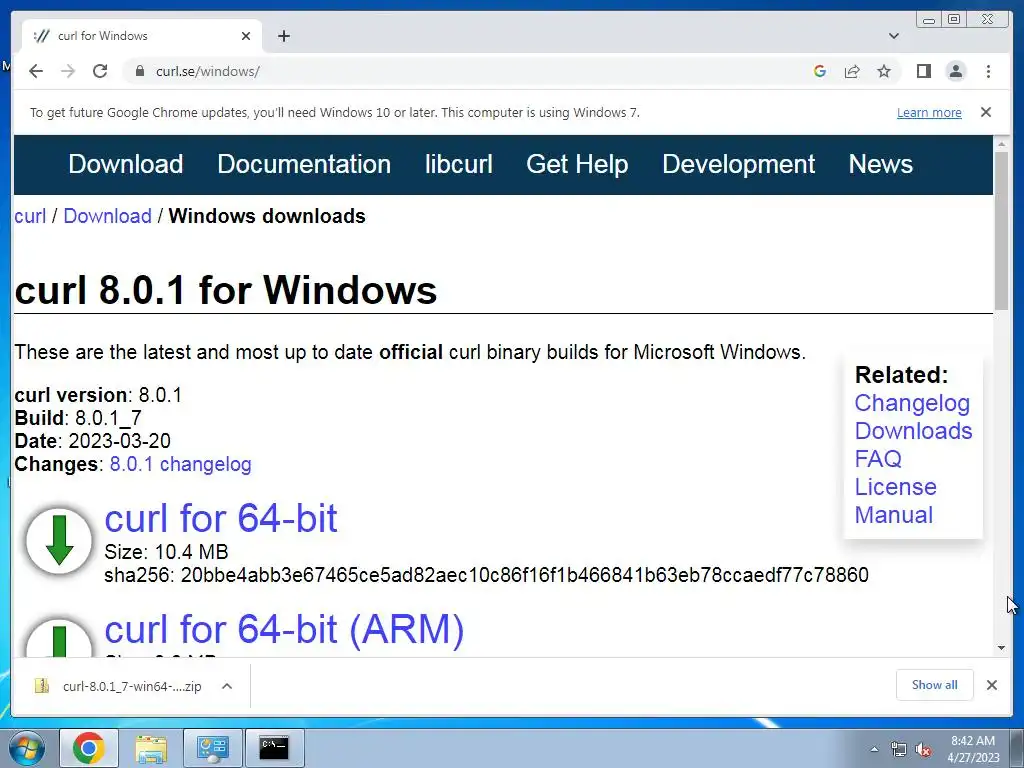Go back to the previous page
This screenshot has height=768, width=1024.
(36, 71)
